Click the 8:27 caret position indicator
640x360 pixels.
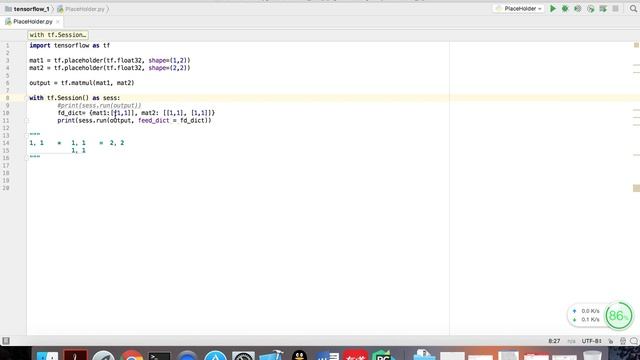click(554, 341)
